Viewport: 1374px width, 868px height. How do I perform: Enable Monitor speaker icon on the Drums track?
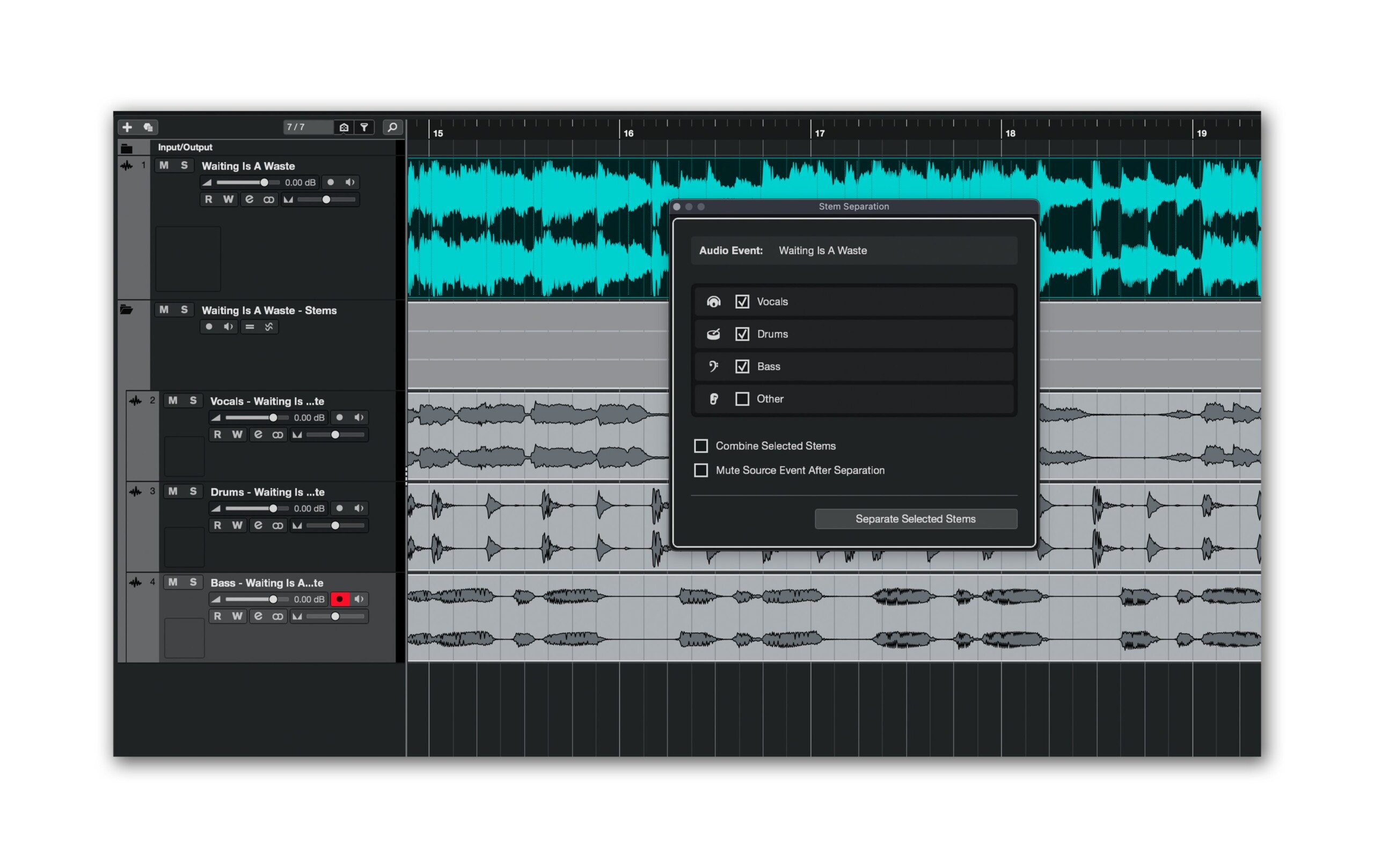tap(359, 508)
